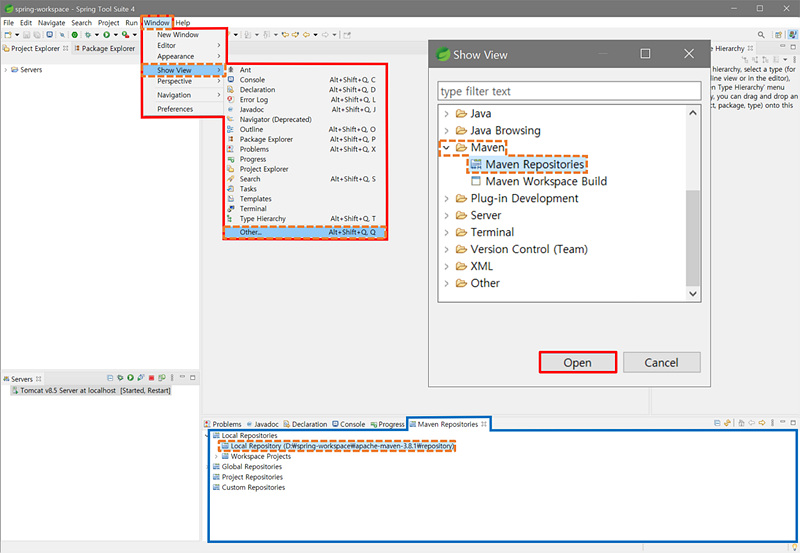The image size is (800, 553).
Task: Open the File menu
Action: click(9, 22)
